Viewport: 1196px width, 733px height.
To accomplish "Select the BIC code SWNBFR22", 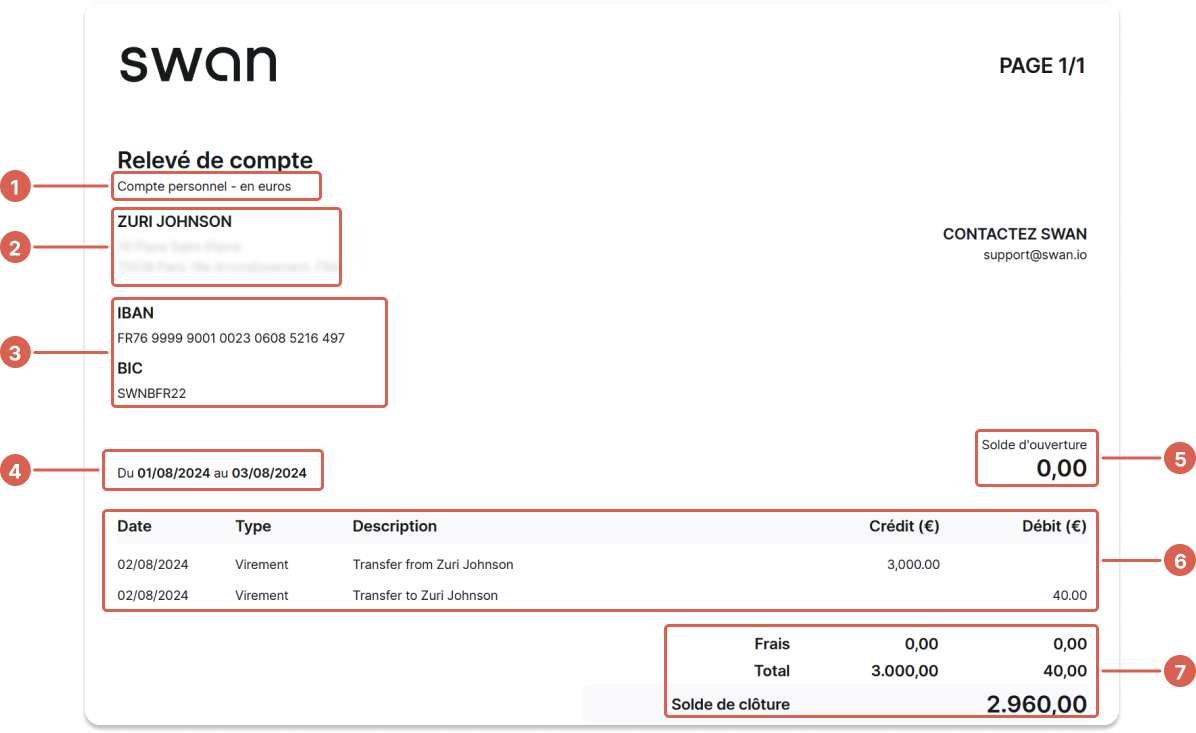I will click(x=152, y=394).
